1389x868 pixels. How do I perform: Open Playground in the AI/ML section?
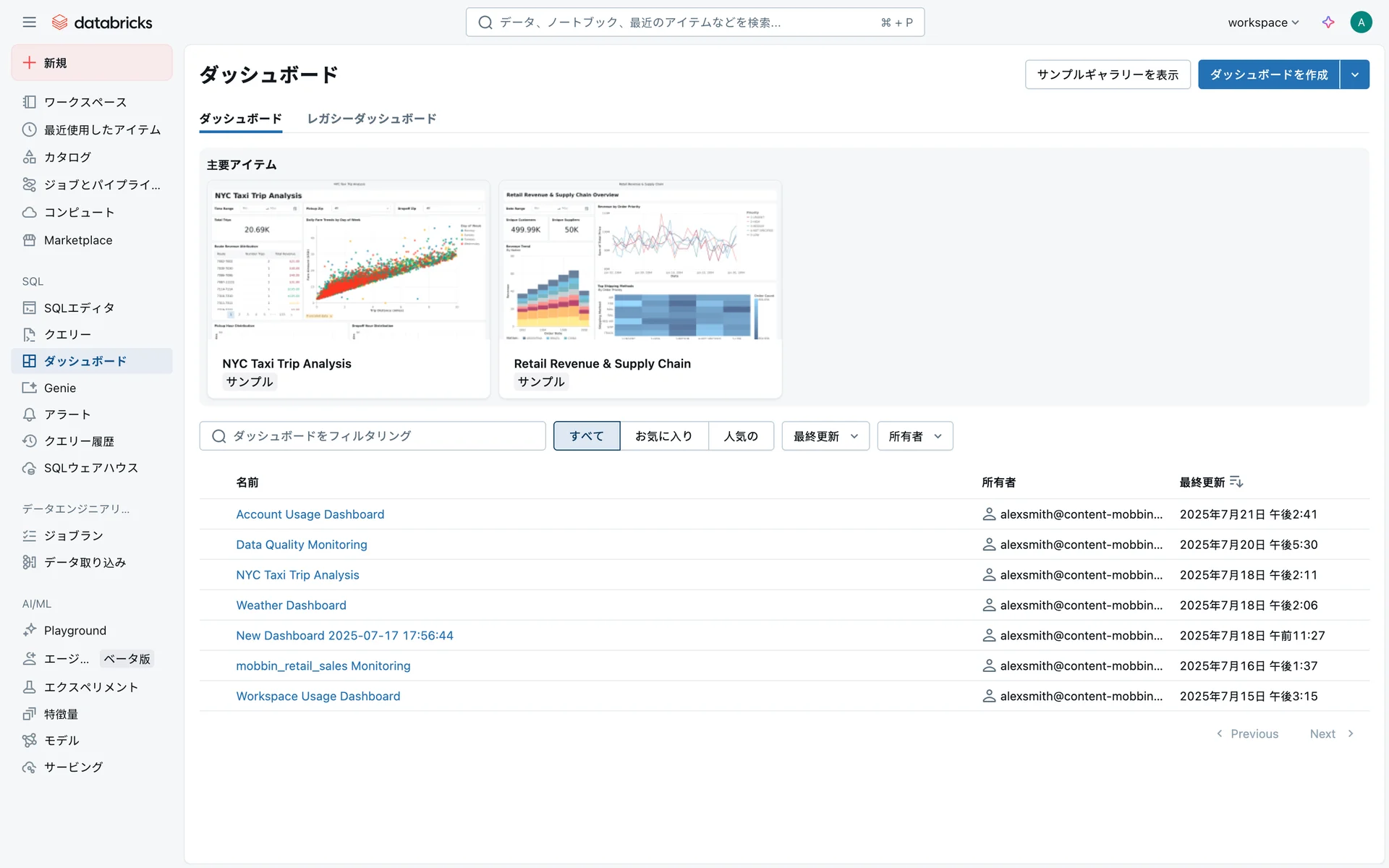pyautogui.click(x=75, y=631)
